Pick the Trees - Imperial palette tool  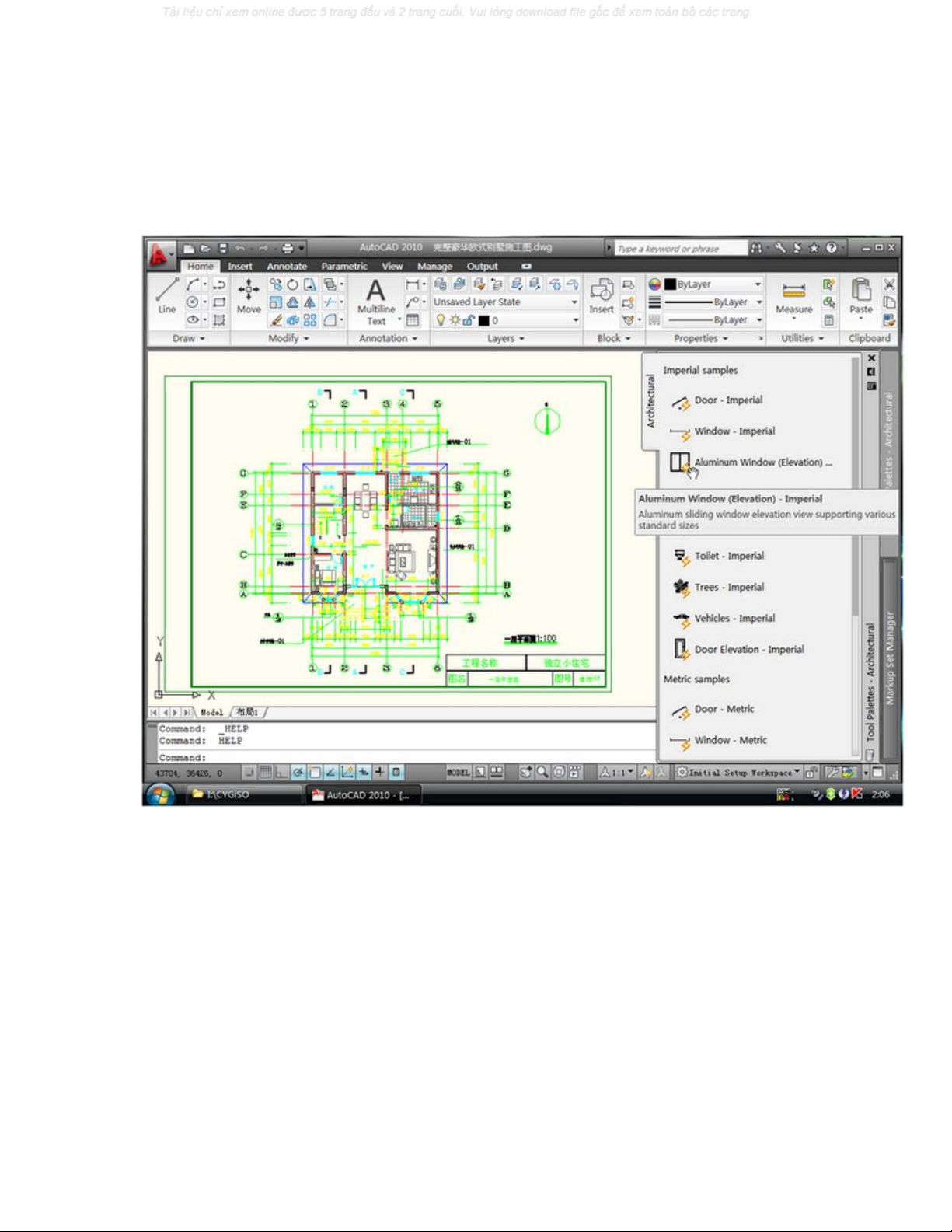point(729,588)
